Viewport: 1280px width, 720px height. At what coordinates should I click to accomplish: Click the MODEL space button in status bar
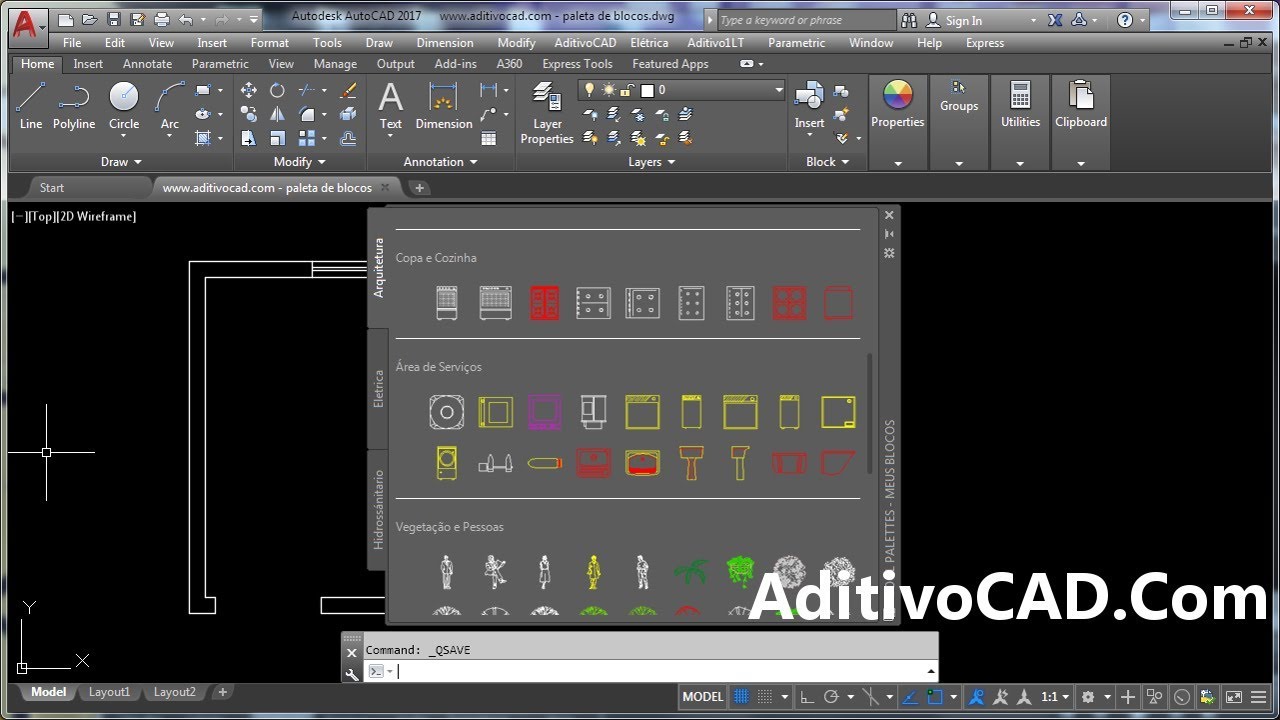[703, 697]
